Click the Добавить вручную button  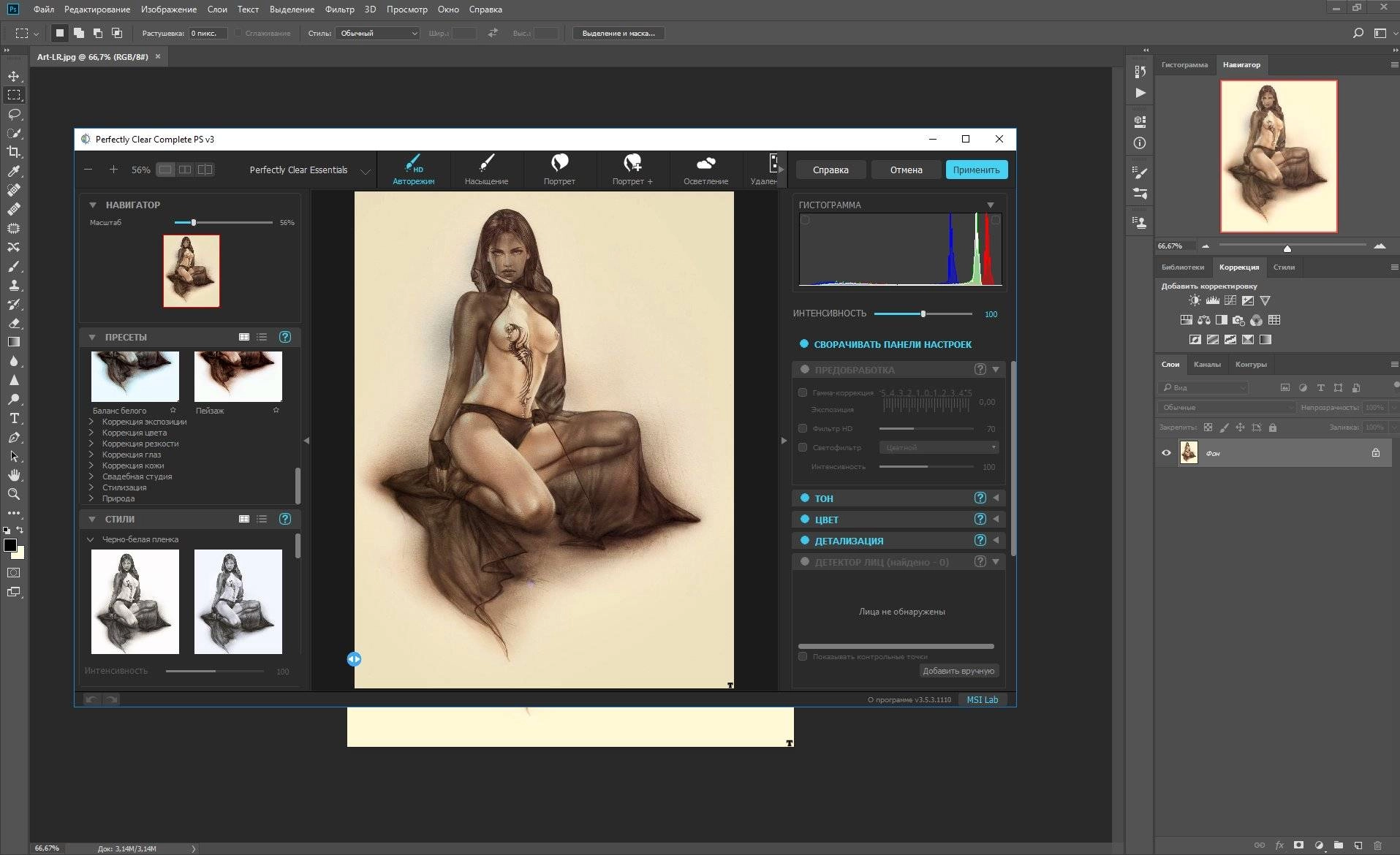[x=958, y=671]
